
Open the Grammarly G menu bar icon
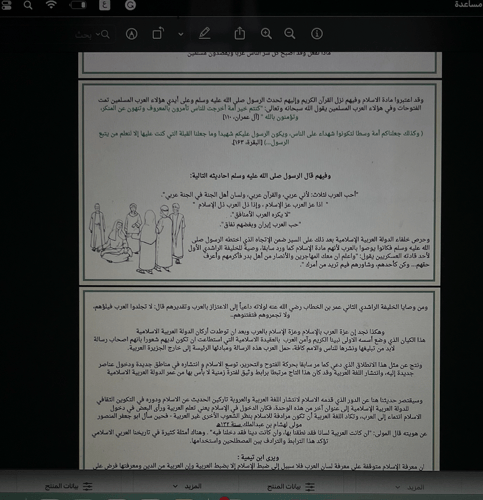130,5
